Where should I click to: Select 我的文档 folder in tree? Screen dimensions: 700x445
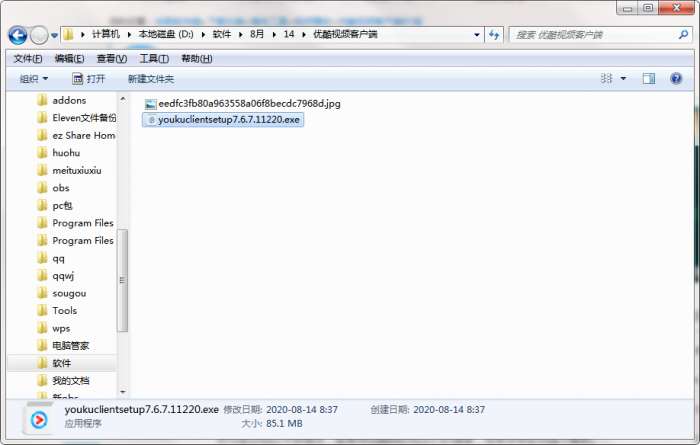71,381
